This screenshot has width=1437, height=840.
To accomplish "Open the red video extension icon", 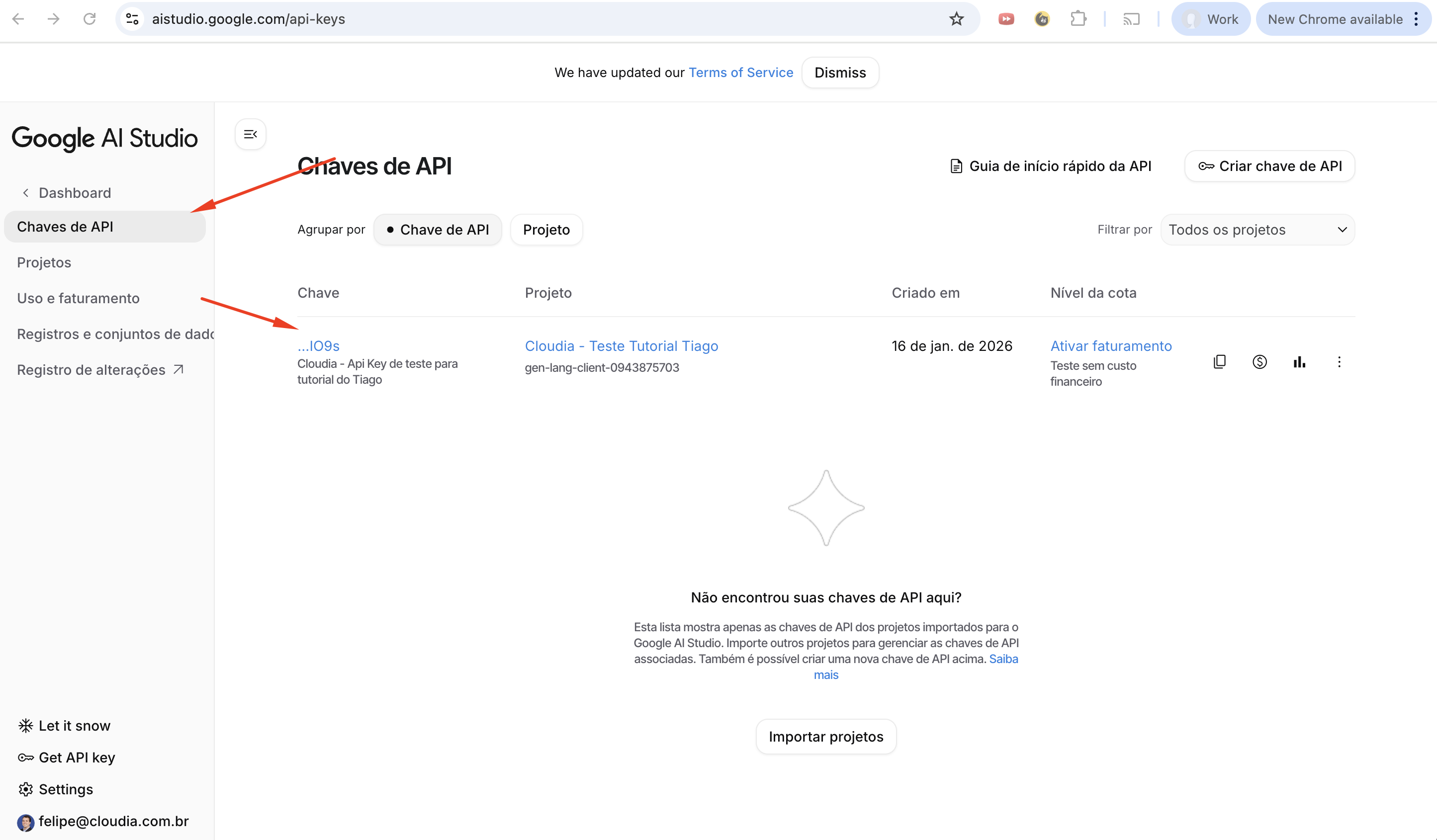I will pos(1006,19).
